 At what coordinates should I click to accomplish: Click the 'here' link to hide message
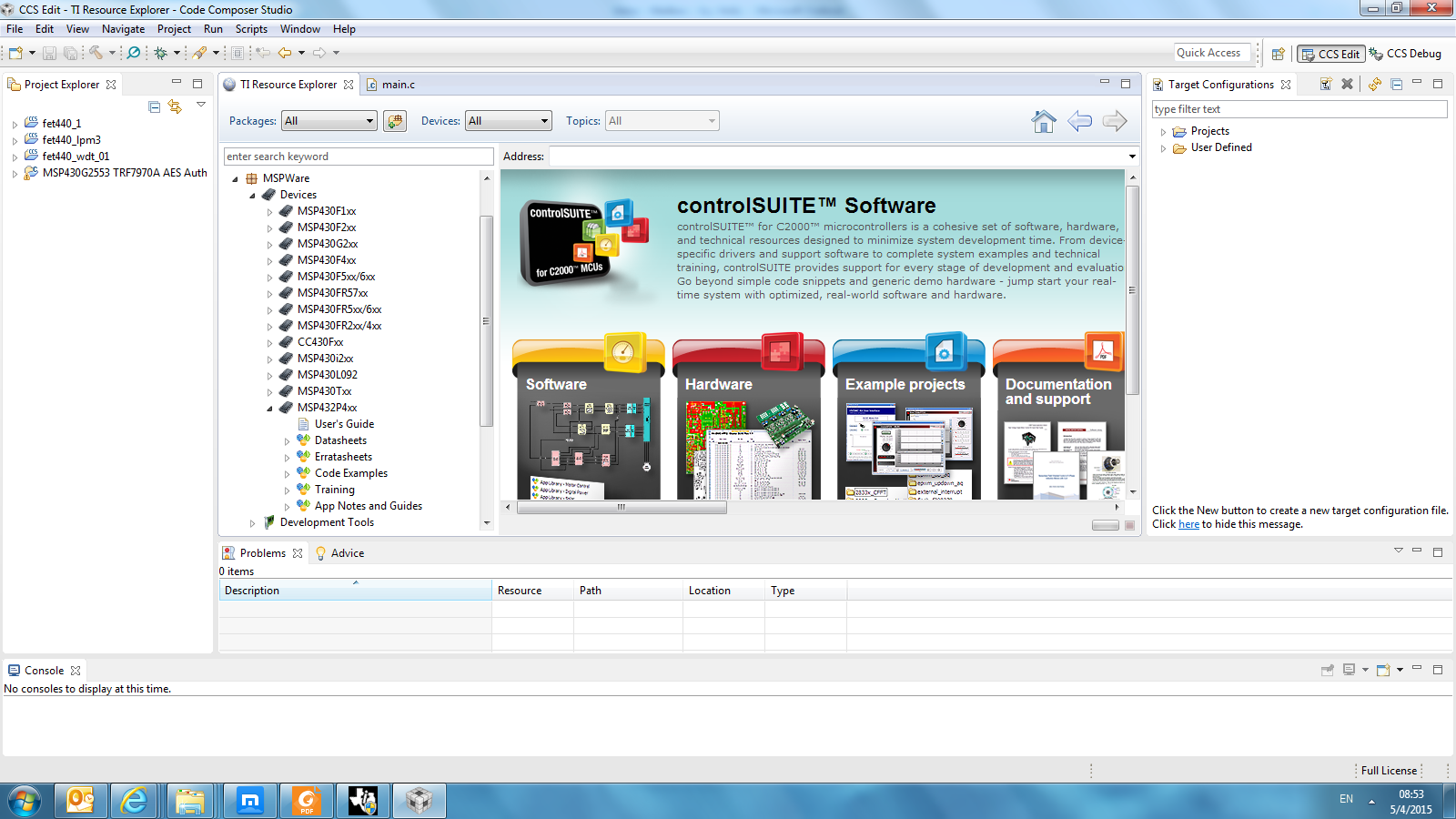click(x=1188, y=524)
